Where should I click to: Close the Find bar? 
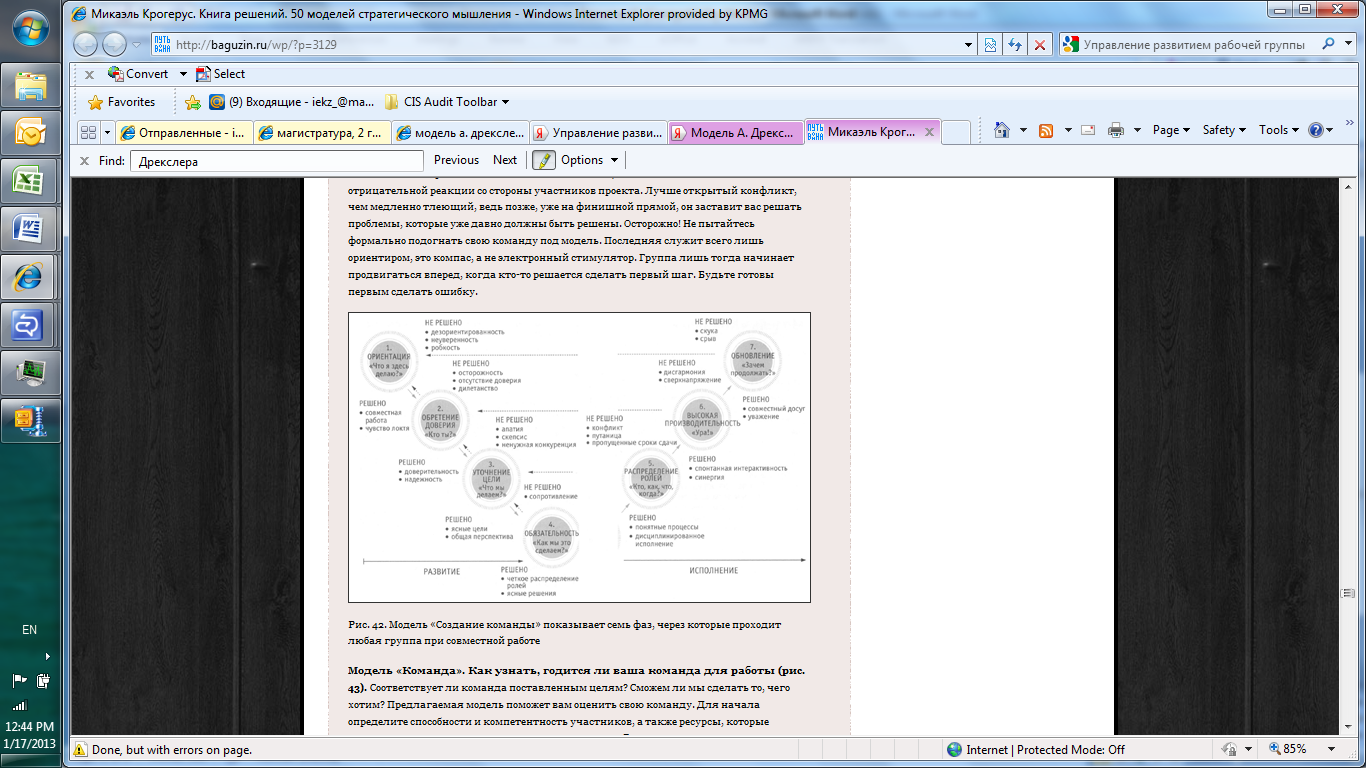pos(85,160)
